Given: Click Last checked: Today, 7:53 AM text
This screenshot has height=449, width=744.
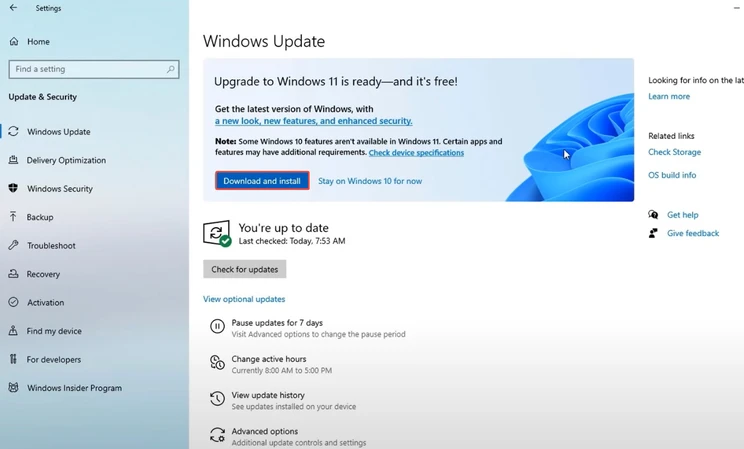Looking at the screenshot, I should coord(292,241).
